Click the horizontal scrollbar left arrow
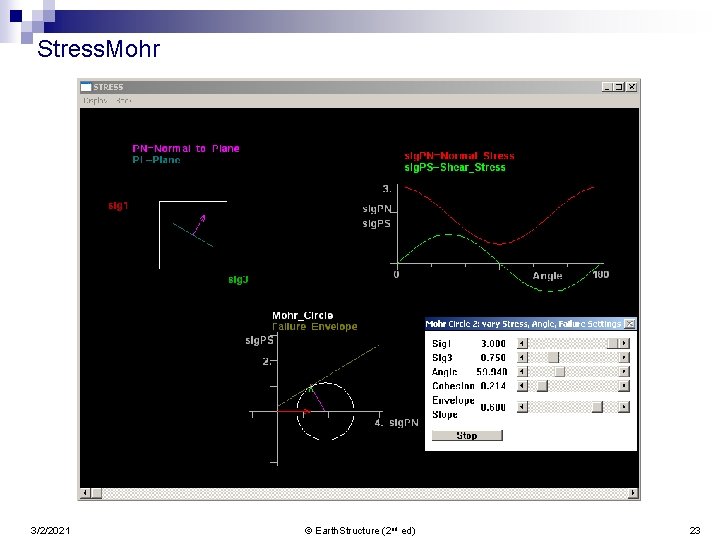The height and width of the screenshot is (540, 720). point(85,493)
